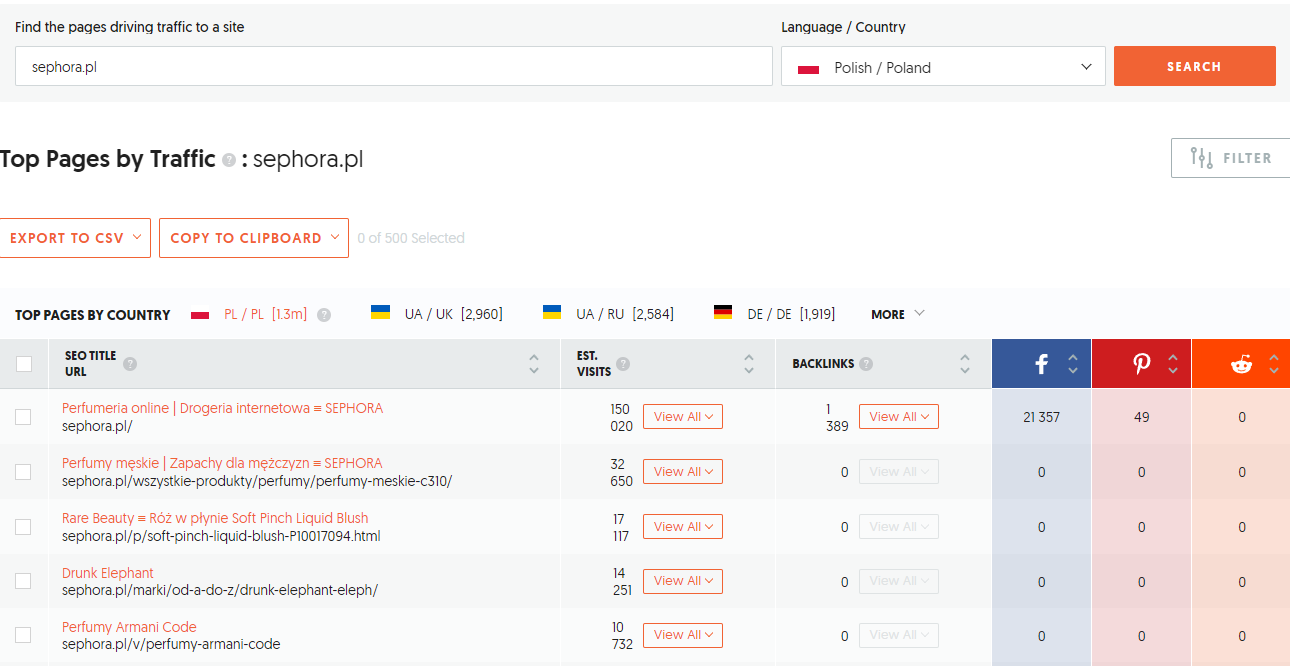The image size is (1290, 666).
Task: Expand the More countries dropdown
Action: coord(898,314)
